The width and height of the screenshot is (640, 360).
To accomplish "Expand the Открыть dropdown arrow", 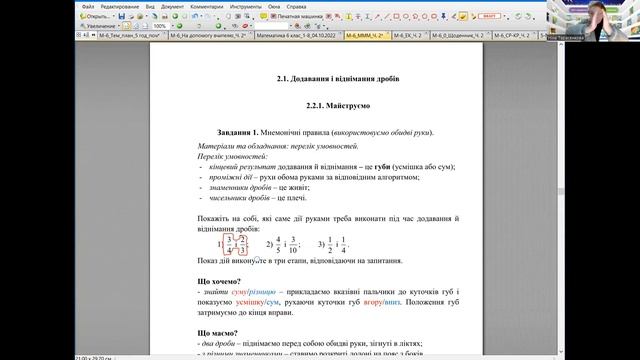I will tap(113, 16).
